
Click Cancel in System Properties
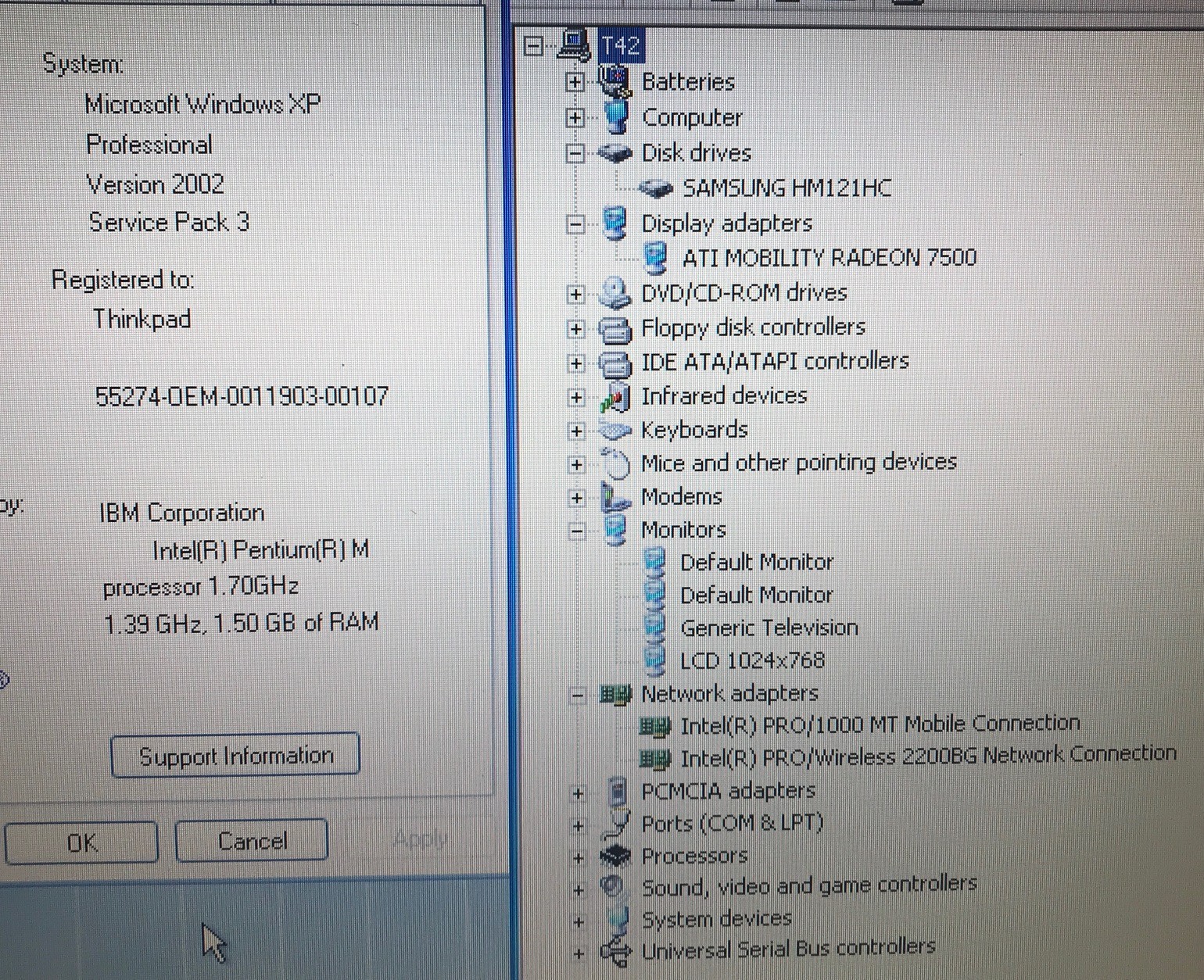[252, 841]
